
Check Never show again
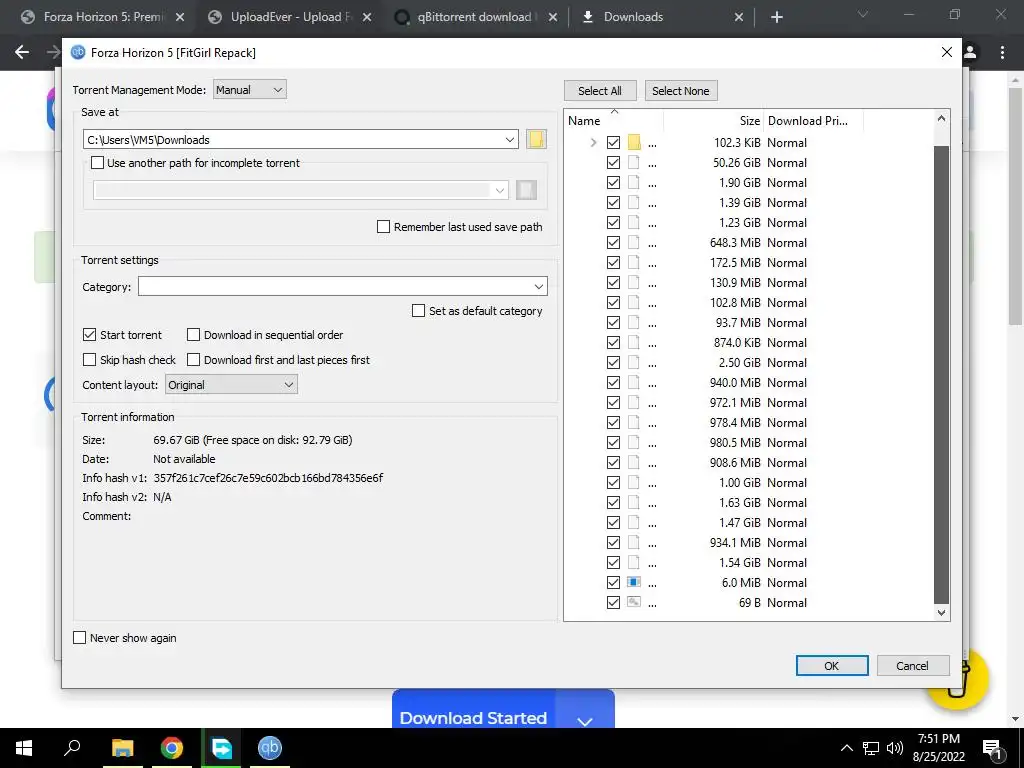80,637
